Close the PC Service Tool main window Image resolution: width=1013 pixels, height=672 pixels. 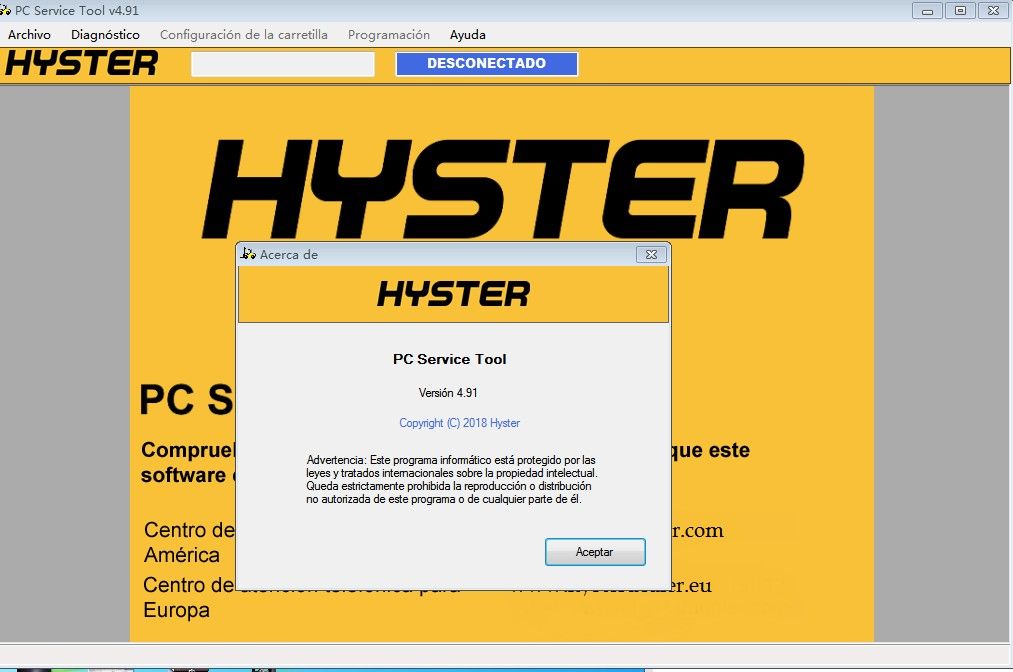994,11
